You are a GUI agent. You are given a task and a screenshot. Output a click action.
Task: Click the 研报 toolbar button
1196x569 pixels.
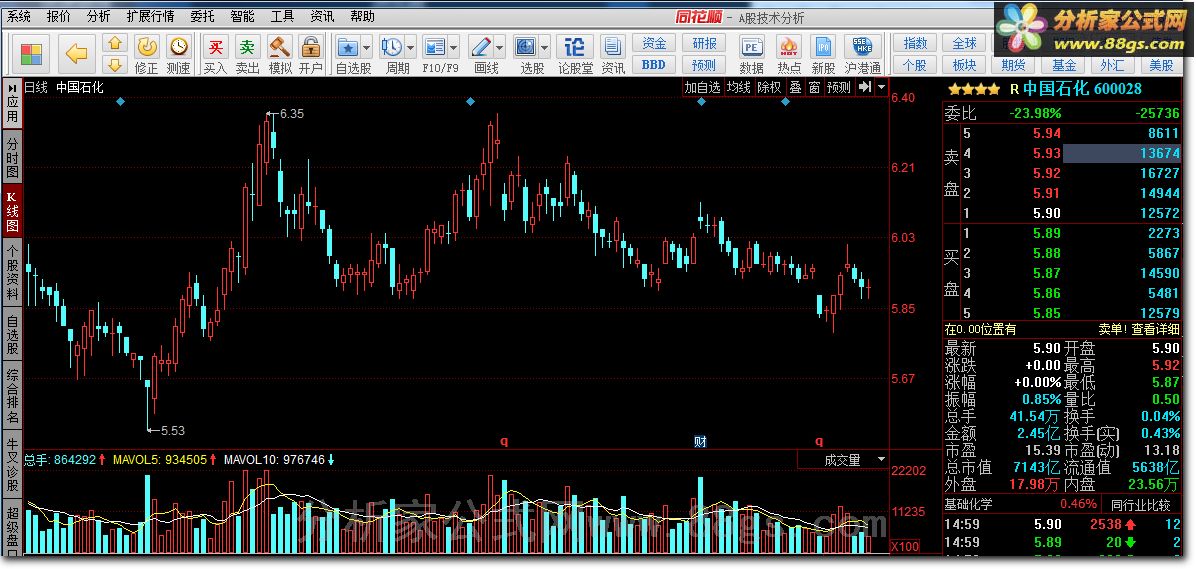(704, 43)
